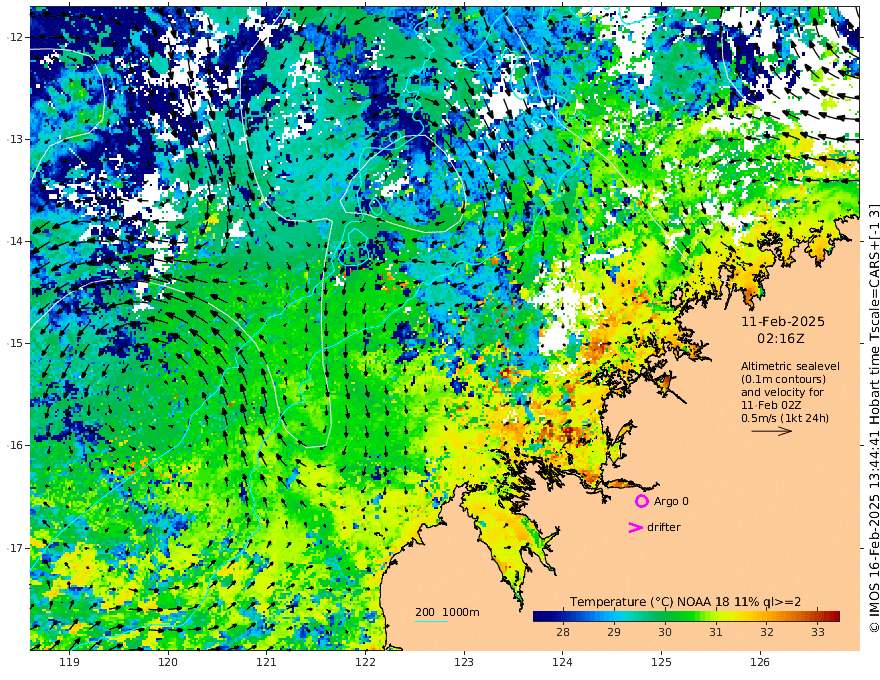Click the vertical IMOS copyright timestamp text

pos(873,419)
